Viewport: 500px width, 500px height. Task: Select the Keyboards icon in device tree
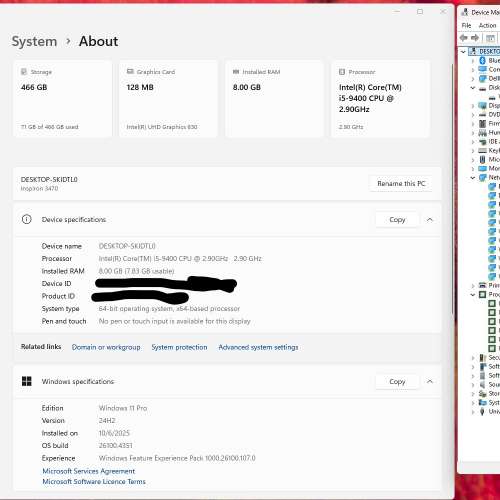482,151
